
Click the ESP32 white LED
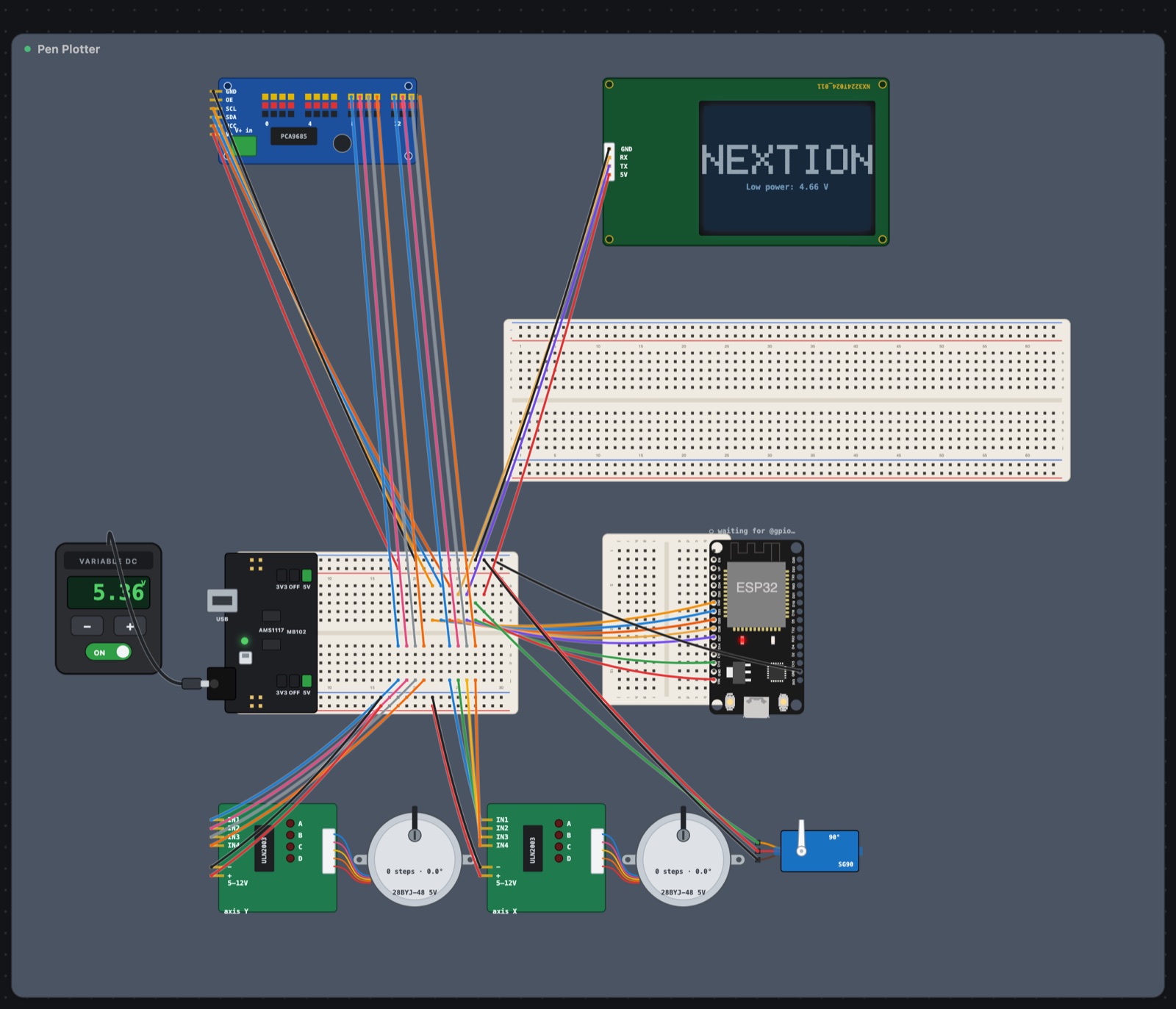pyautogui.click(x=772, y=640)
